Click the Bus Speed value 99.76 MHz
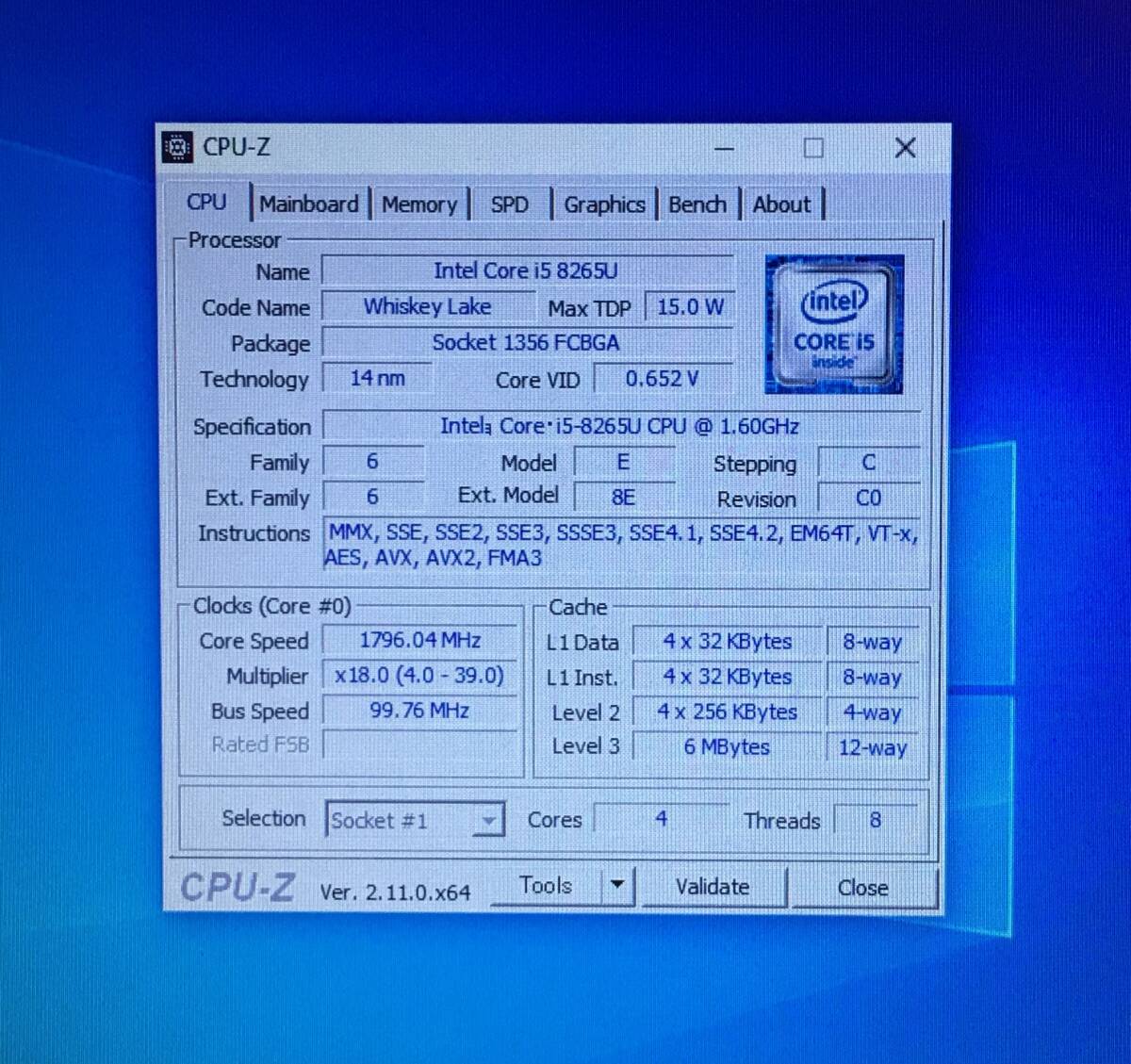Screen dimensions: 1131x1064 pos(420,711)
